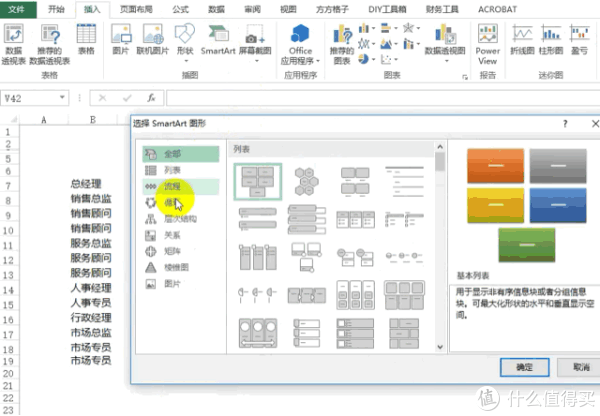Screen dimensions: 600x416
Task: Click the OK (确定) button
Action: (x=525, y=367)
